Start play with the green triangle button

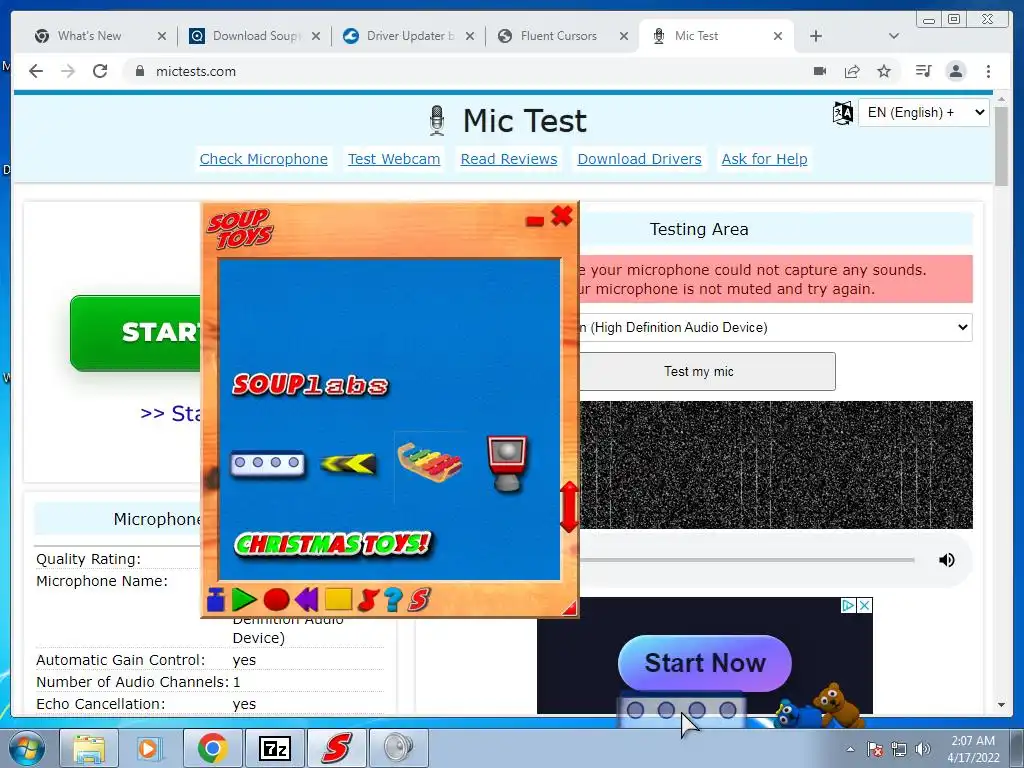(x=244, y=600)
